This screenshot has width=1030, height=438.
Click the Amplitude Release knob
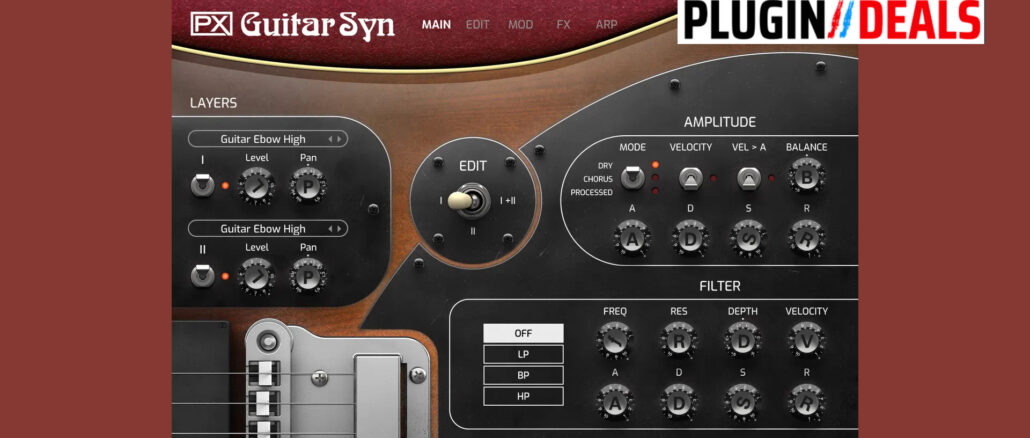pos(807,239)
